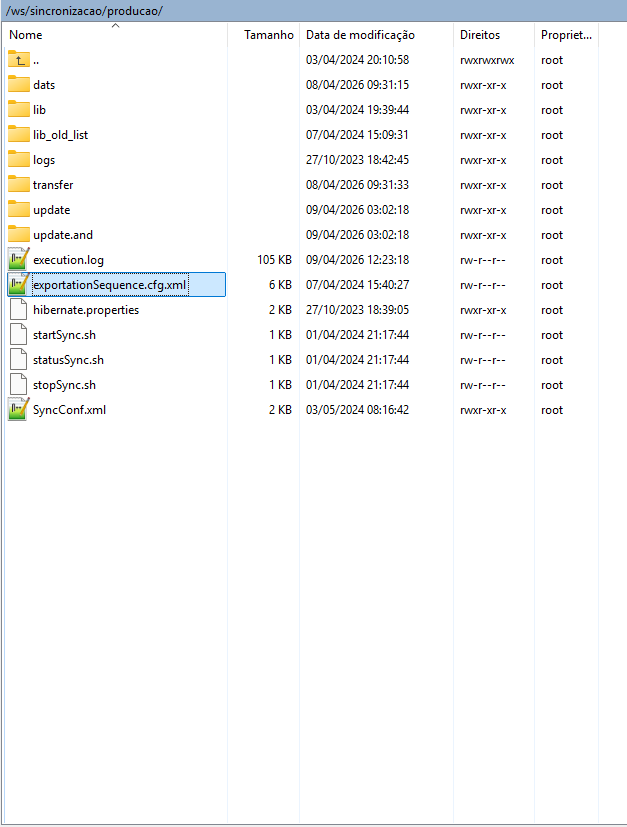Click root owner of dats row
The height and width of the screenshot is (827, 627).
pyautogui.click(x=552, y=85)
